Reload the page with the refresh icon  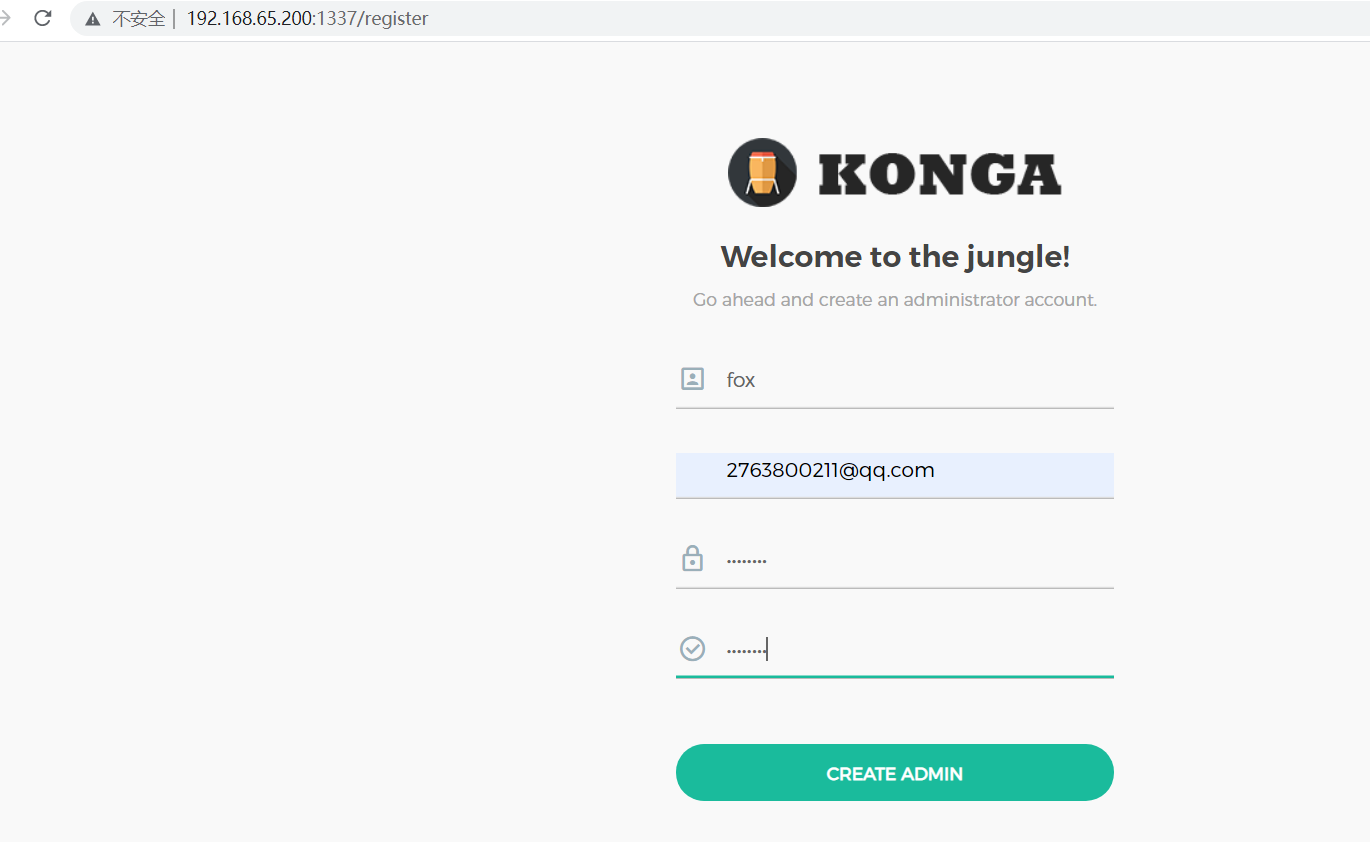tap(42, 18)
